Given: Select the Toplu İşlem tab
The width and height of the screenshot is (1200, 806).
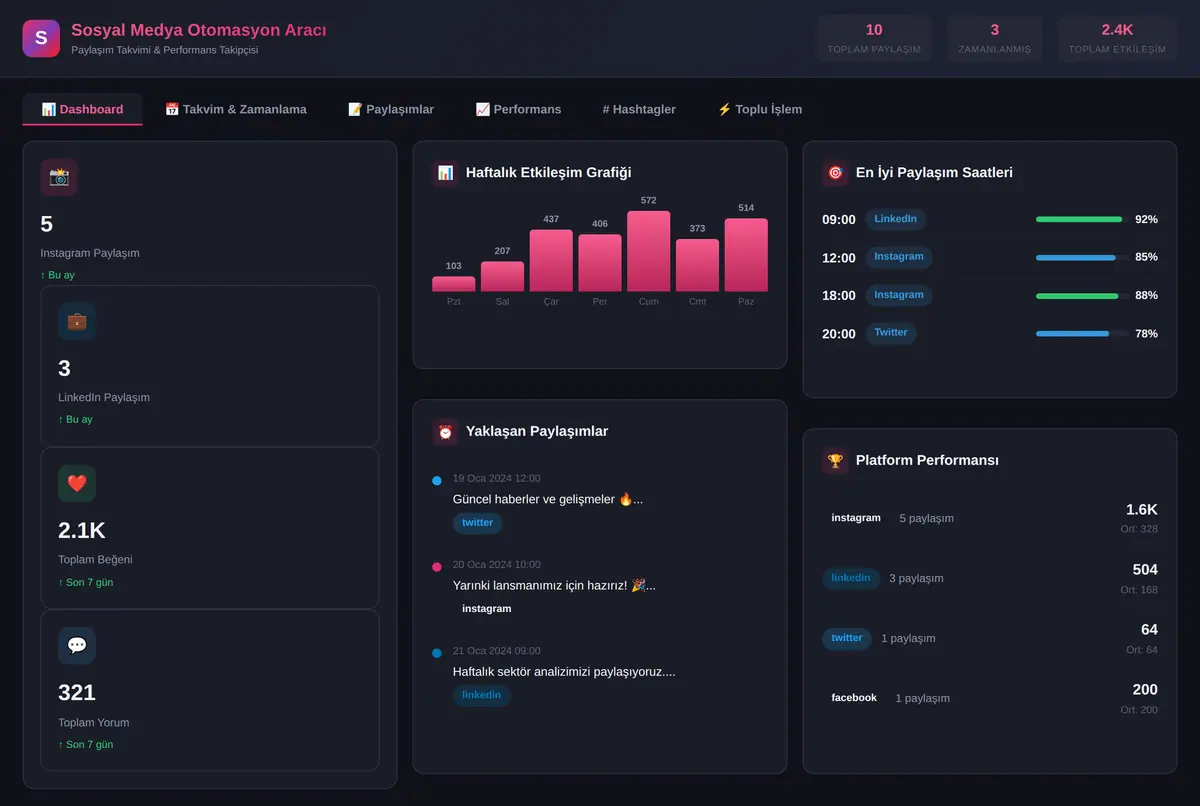Looking at the screenshot, I should (760, 109).
